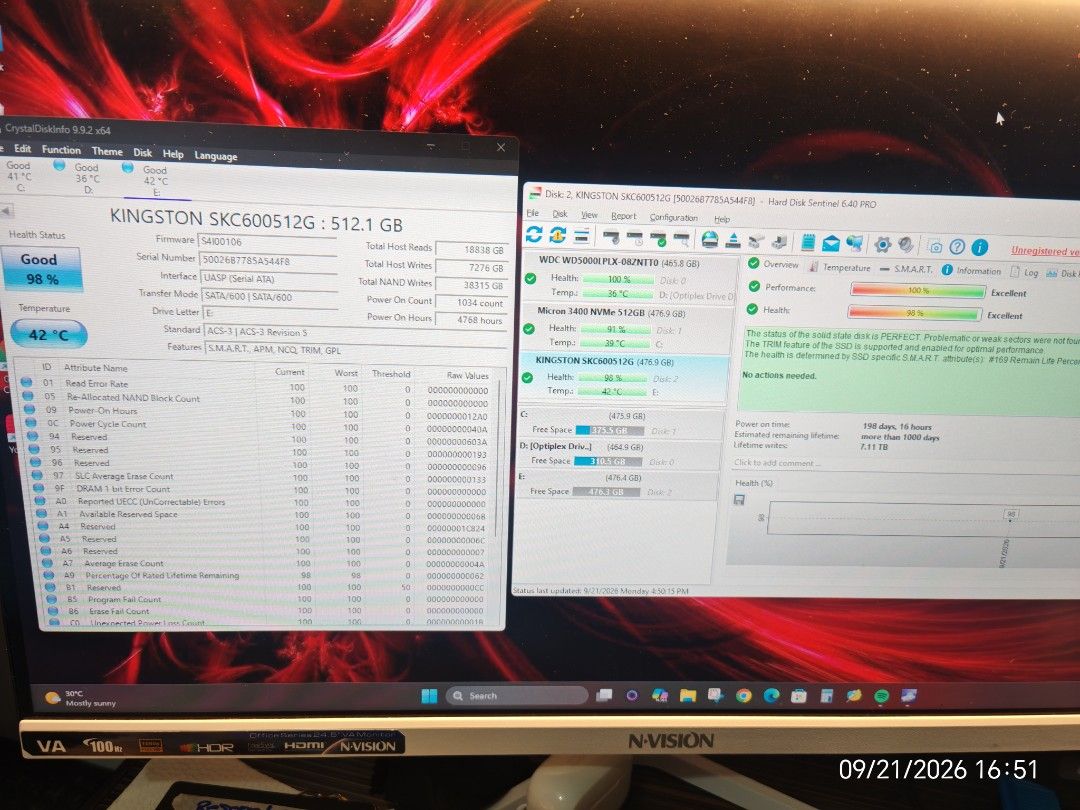Viewport: 1080px width, 810px height.
Task: Click the 42 °C temperature button in CrystalDiskInfo
Action: [48, 335]
